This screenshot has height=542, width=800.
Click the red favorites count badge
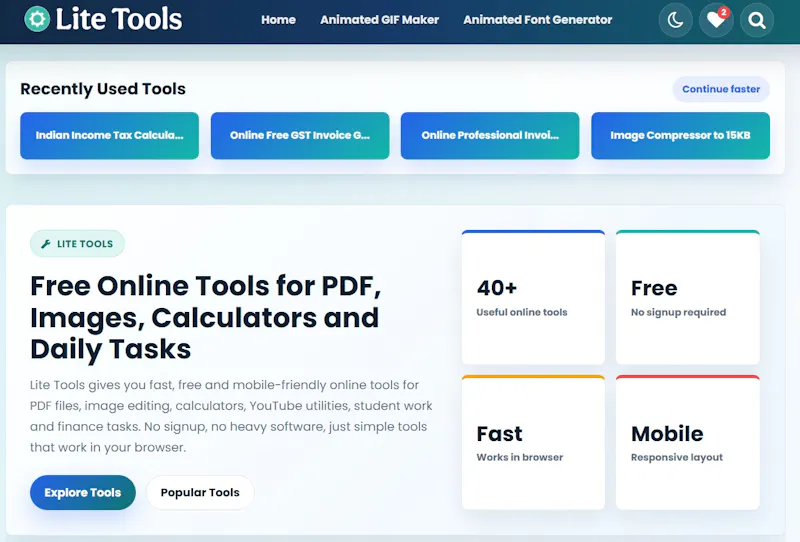(x=723, y=12)
